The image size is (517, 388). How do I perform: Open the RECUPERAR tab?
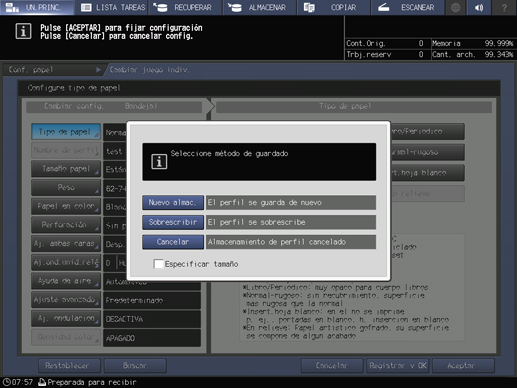coord(185,7)
